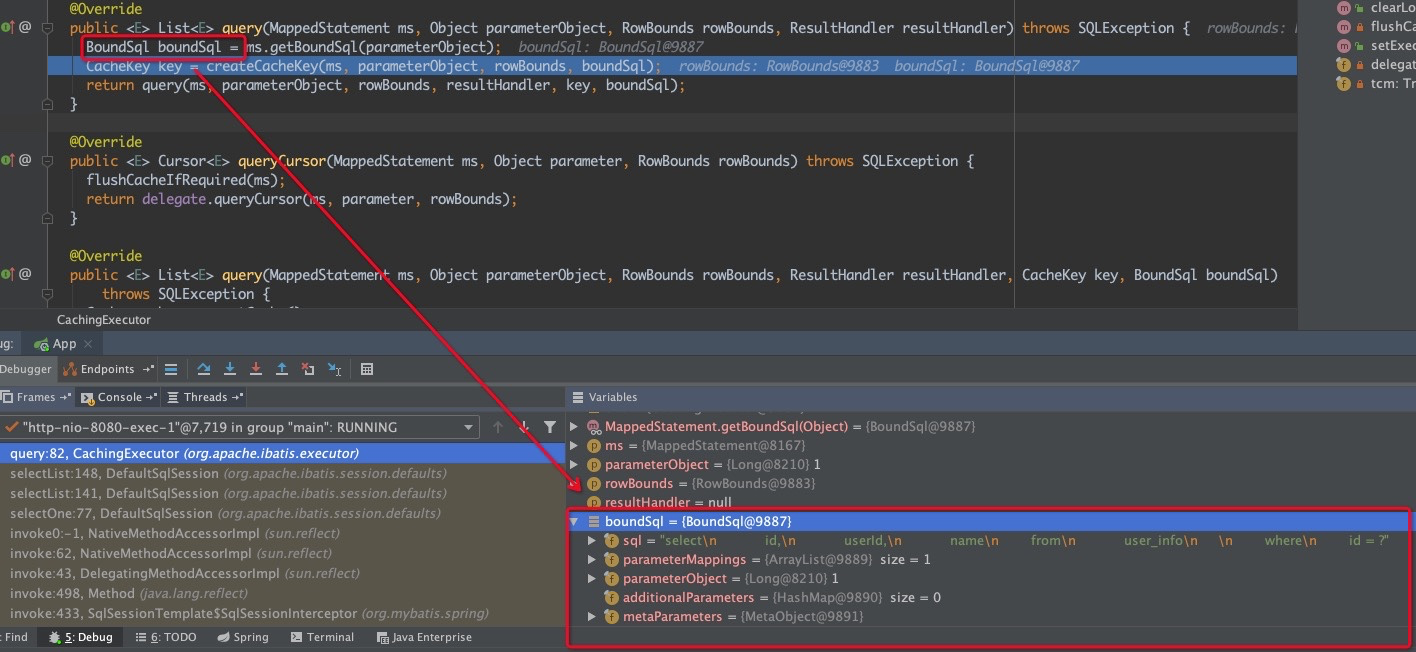This screenshot has height=652, width=1416.
Task: Click the Threads tab pin arrow
Action: click(237, 397)
